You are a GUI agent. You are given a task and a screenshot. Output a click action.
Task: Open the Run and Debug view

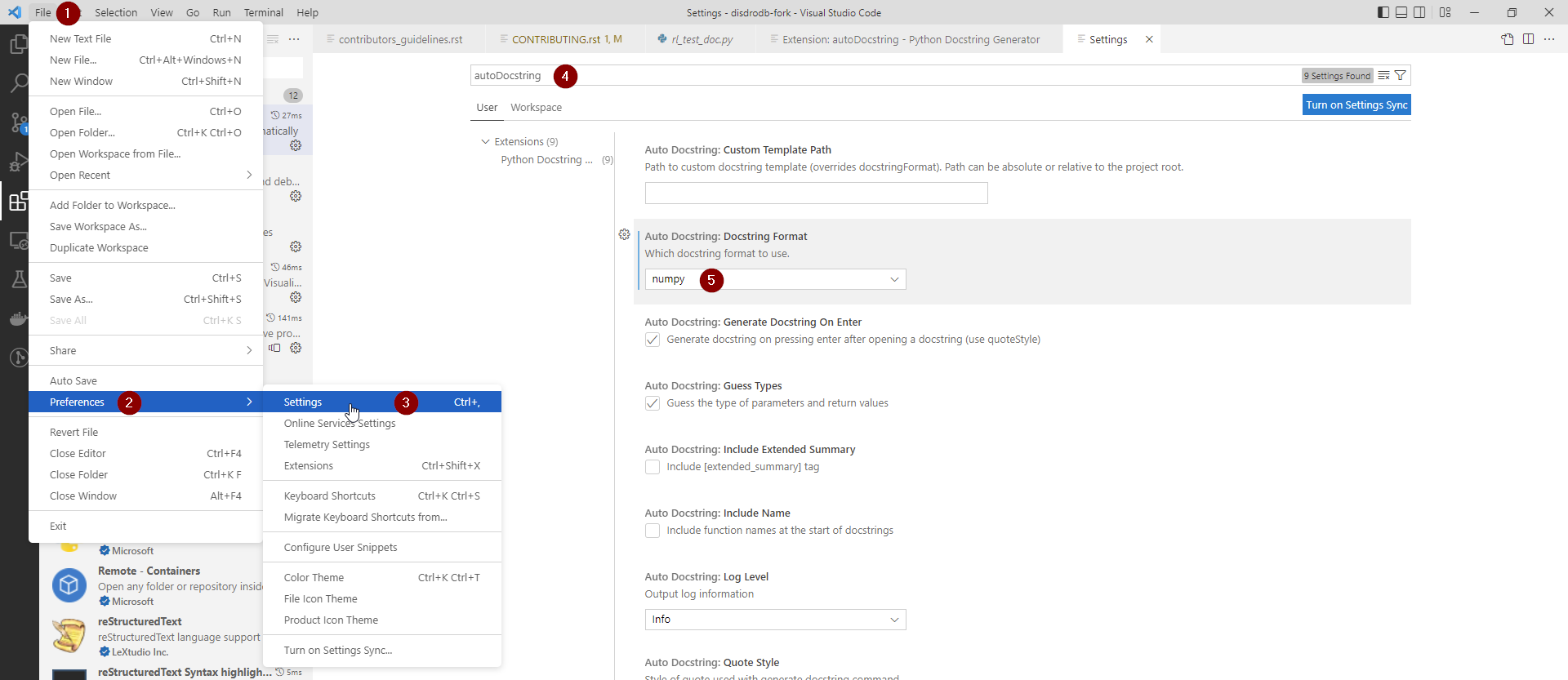[18, 162]
